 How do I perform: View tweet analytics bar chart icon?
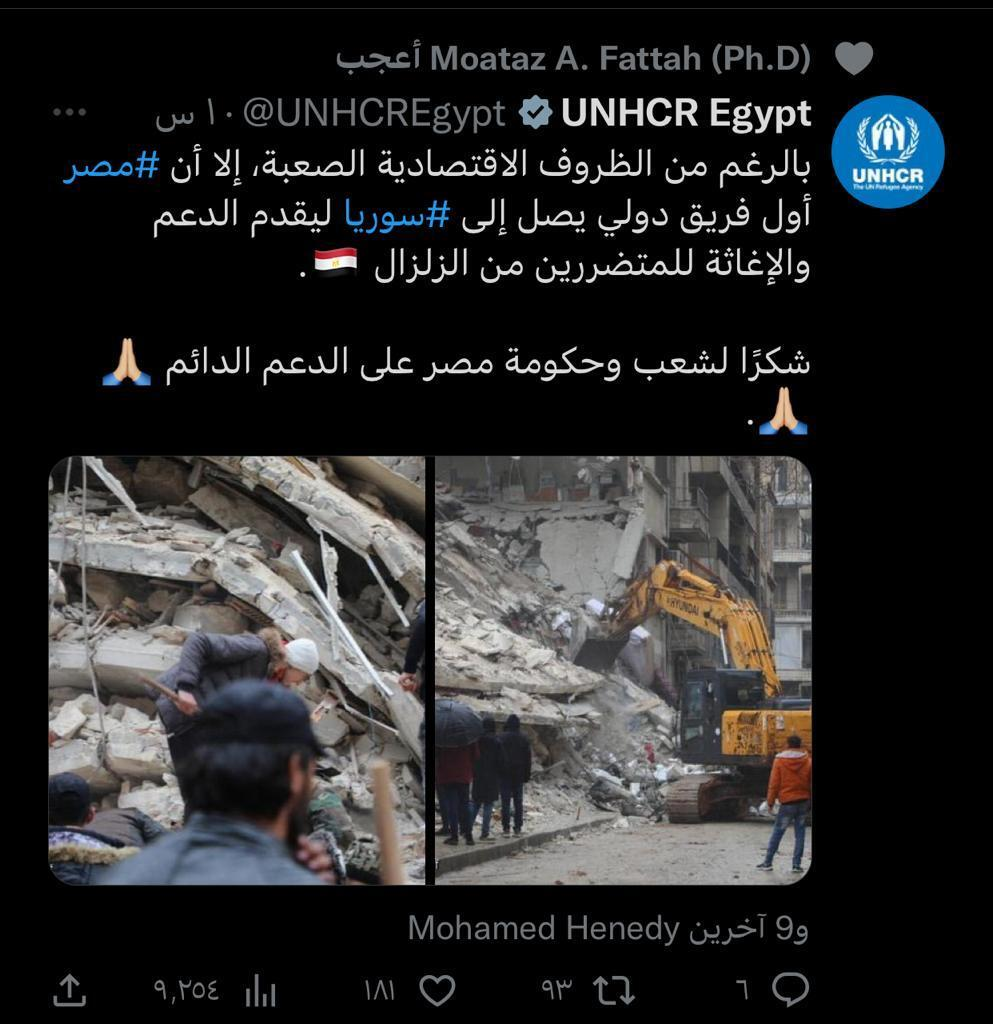[260, 991]
